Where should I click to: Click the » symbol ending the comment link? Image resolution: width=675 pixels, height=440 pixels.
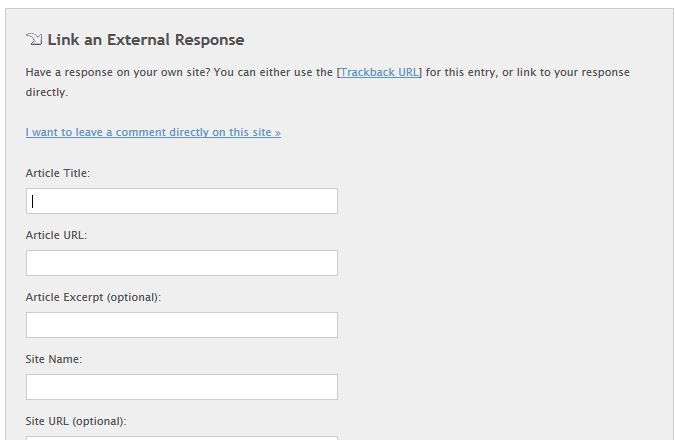coord(277,132)
